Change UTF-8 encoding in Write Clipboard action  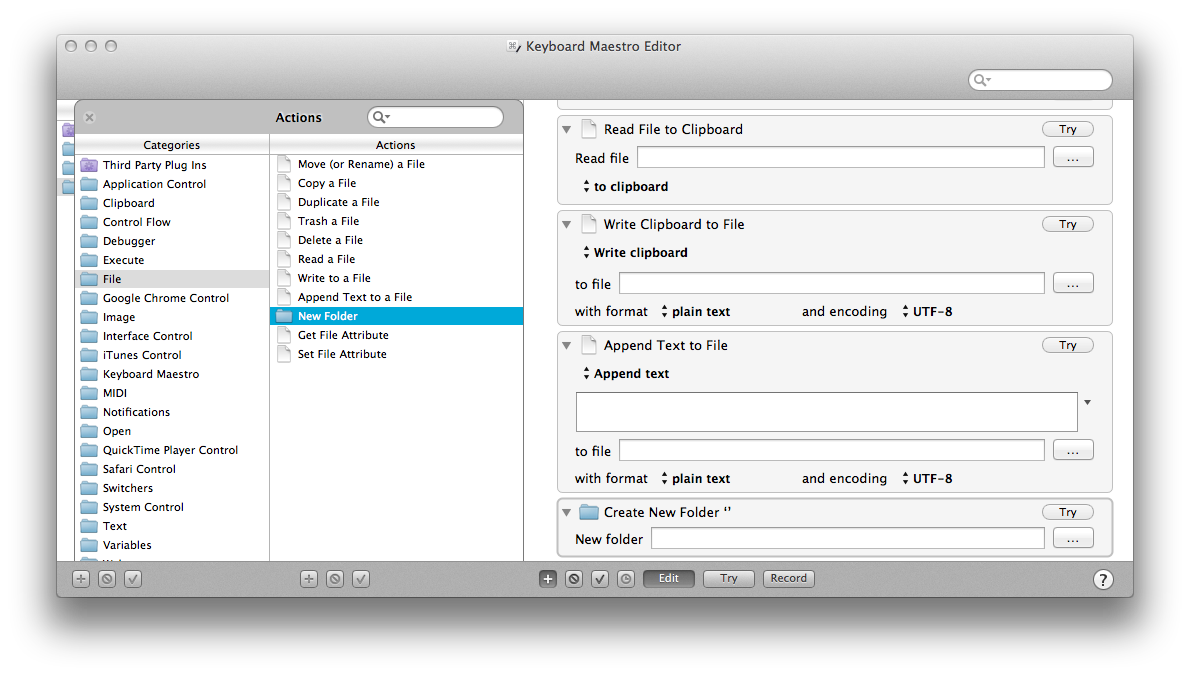pos(927,312)
